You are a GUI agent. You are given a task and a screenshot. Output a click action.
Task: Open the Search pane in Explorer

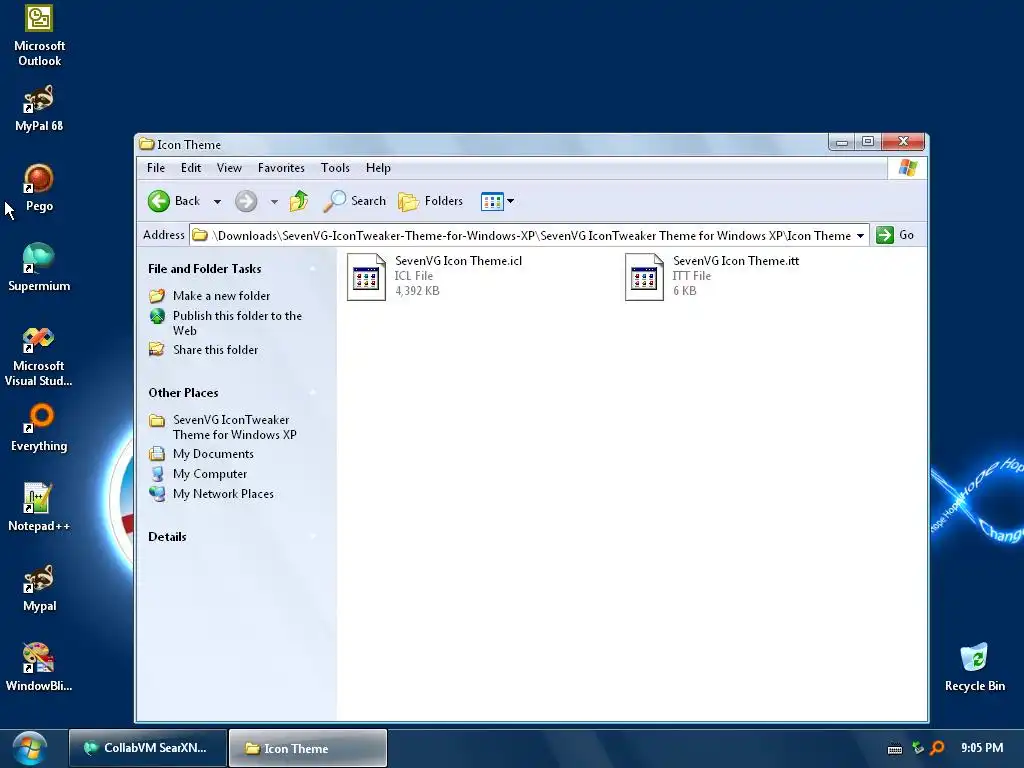(x=355, y=201)
